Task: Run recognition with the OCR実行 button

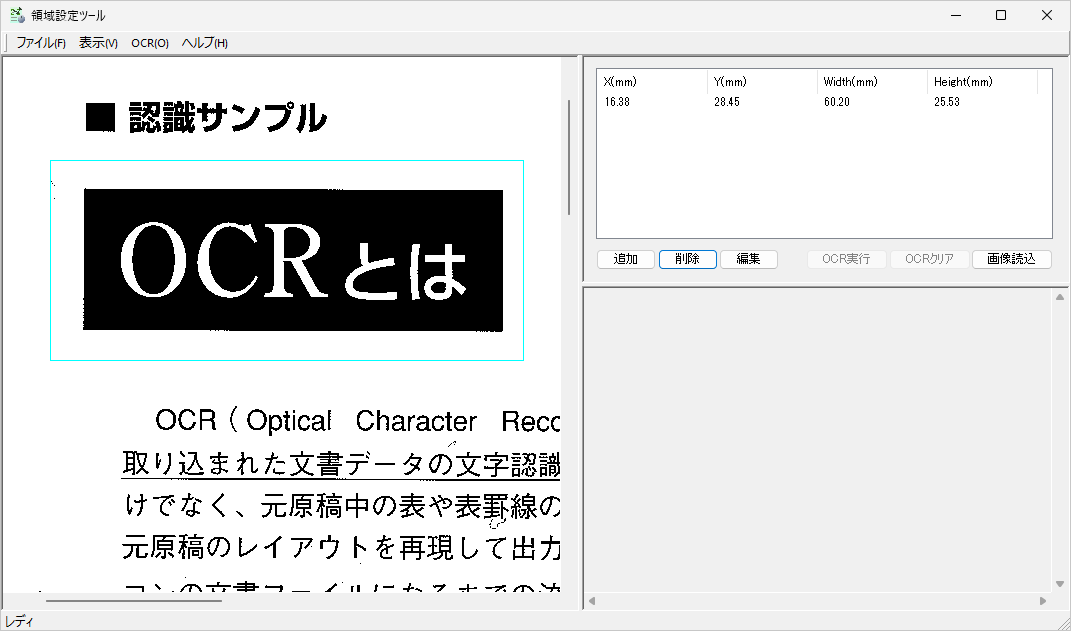Action: 846,259
